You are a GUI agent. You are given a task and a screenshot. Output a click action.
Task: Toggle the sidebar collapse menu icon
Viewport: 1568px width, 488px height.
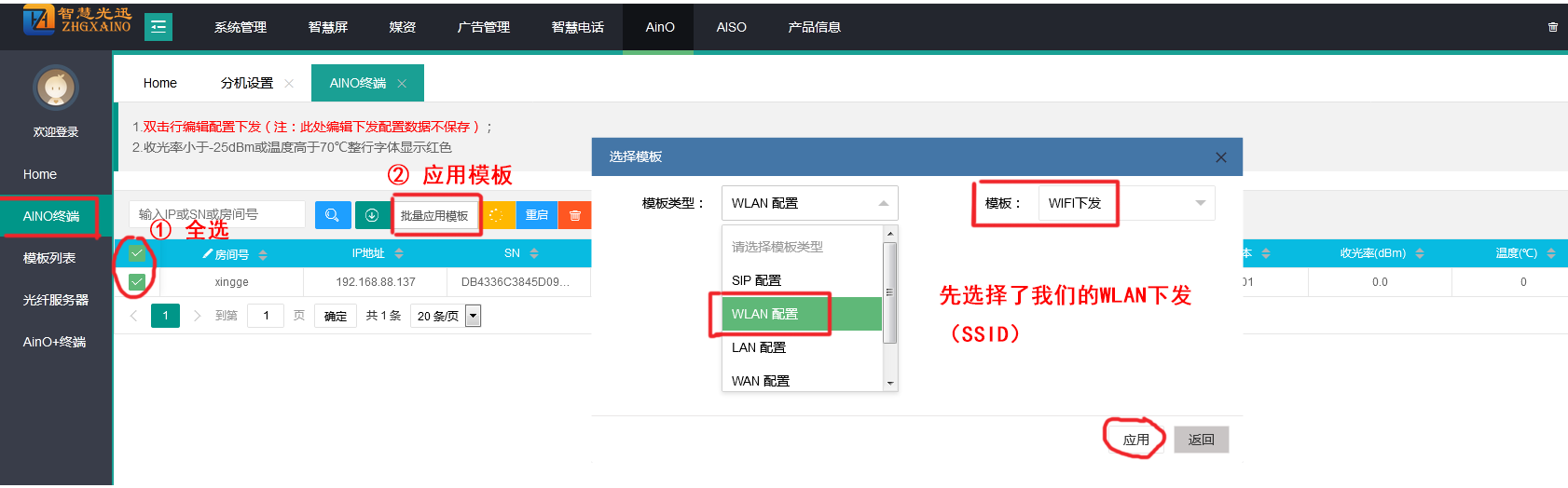click(158, 27)
